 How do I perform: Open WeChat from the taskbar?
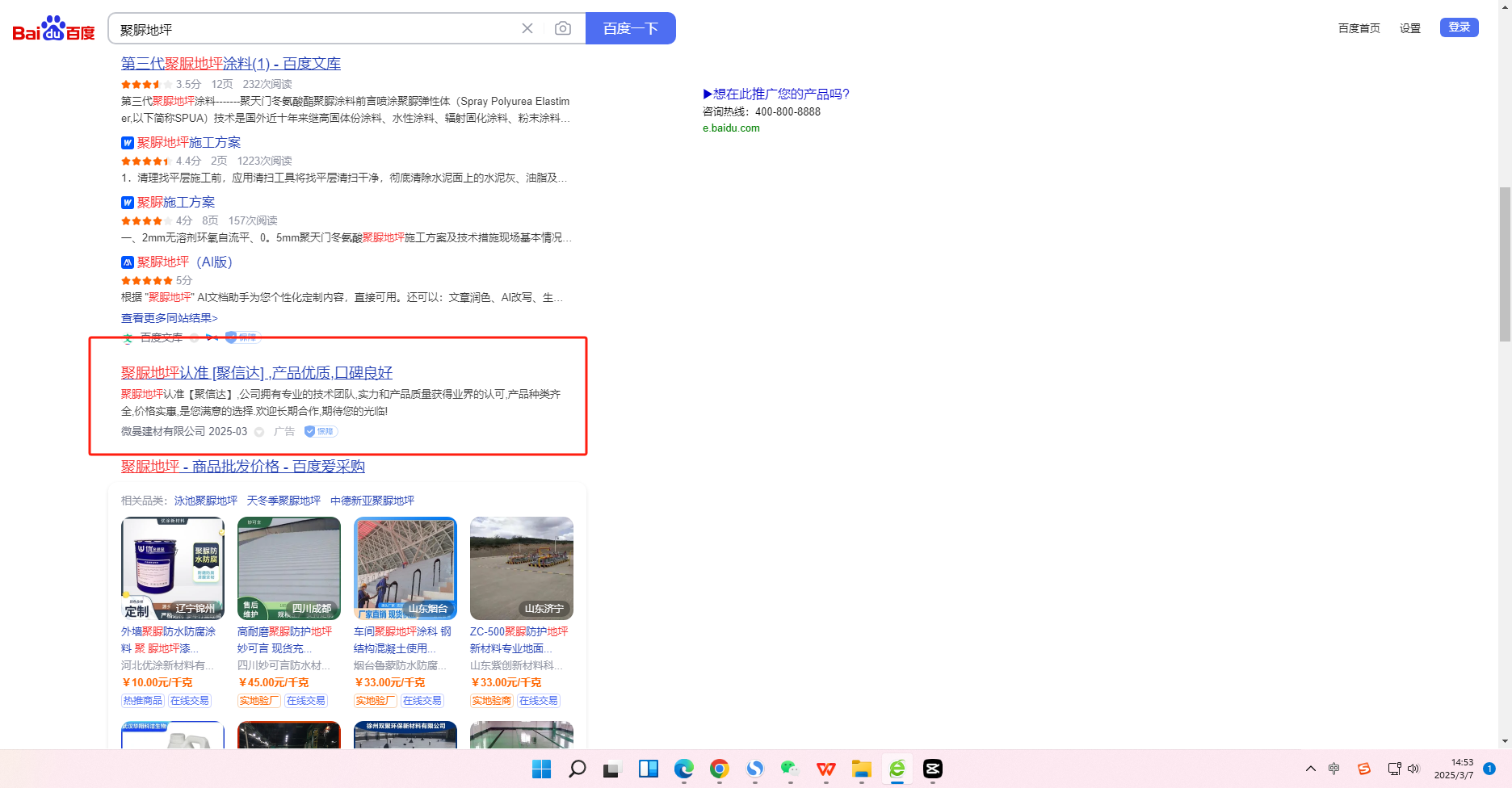pyautogui.click(x=791, y=769)
